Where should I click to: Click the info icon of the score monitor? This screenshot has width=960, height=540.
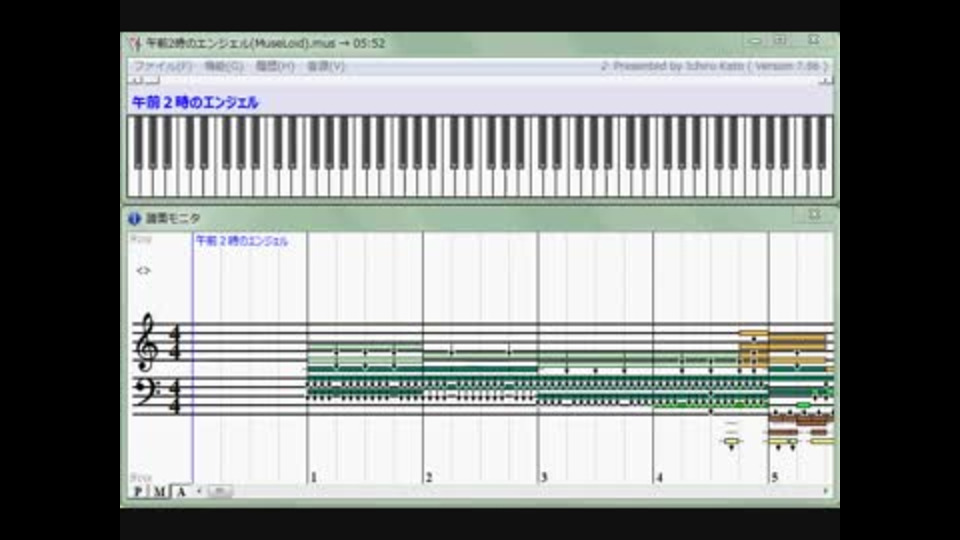pyautogui.click(x=134, y=219)
